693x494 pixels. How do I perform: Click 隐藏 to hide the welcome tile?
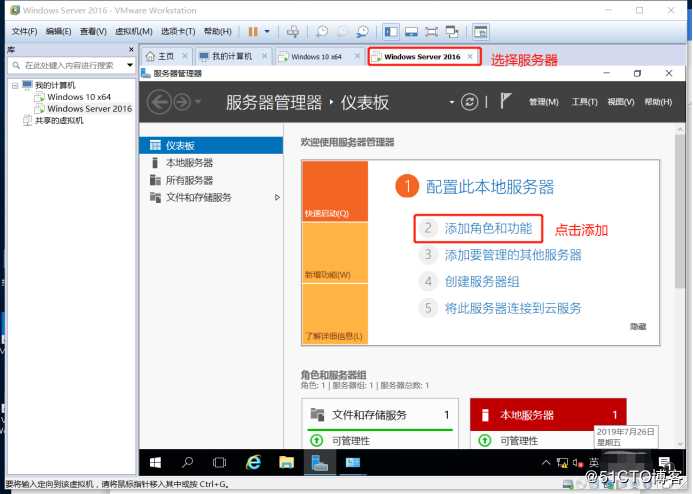(x=638, y=326)
